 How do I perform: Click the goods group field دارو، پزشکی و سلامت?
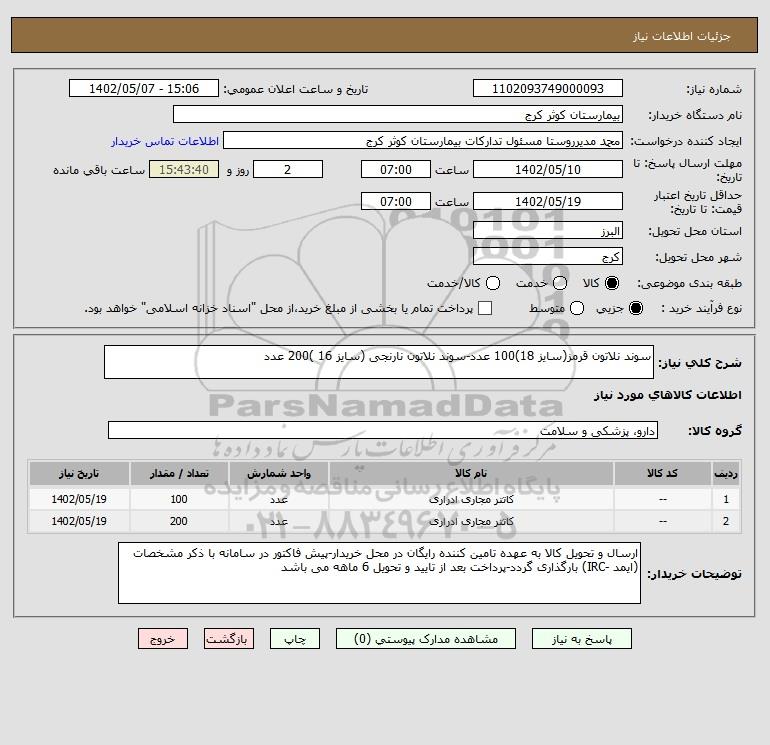pyautogui.click(x=383, y=430)
